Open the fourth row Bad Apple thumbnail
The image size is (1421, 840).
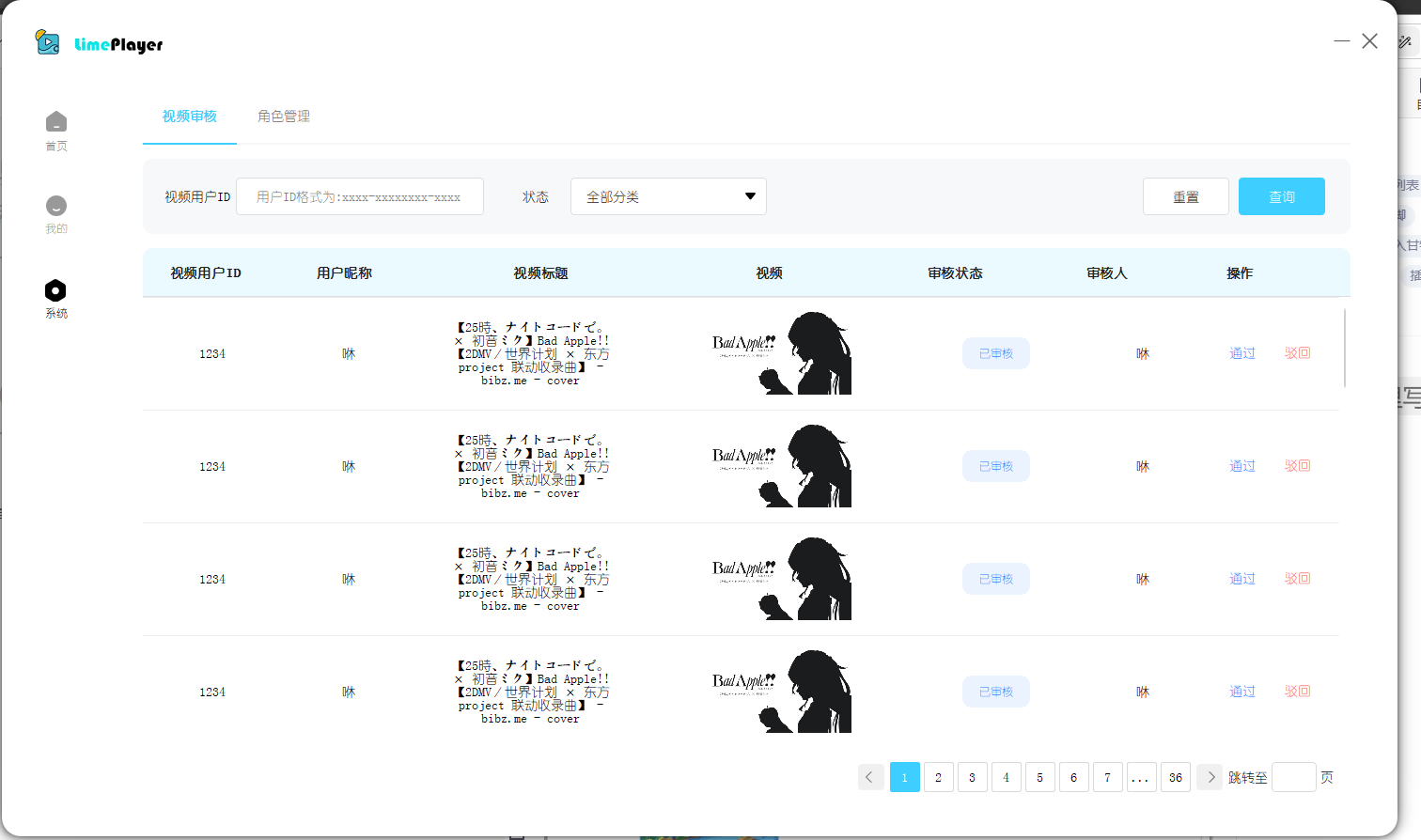coord(781,692)
